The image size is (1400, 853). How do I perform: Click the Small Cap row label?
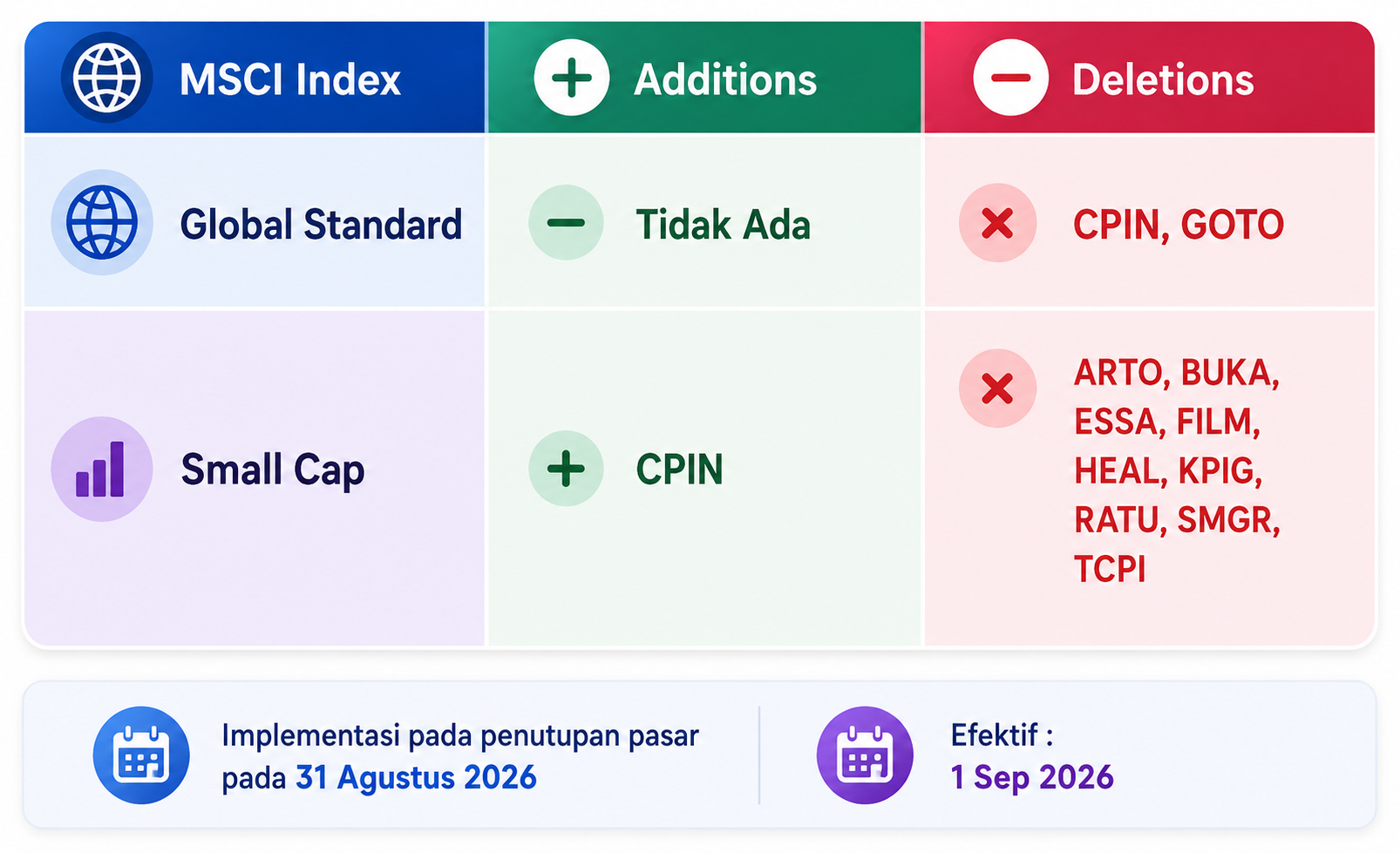point(273,471)
